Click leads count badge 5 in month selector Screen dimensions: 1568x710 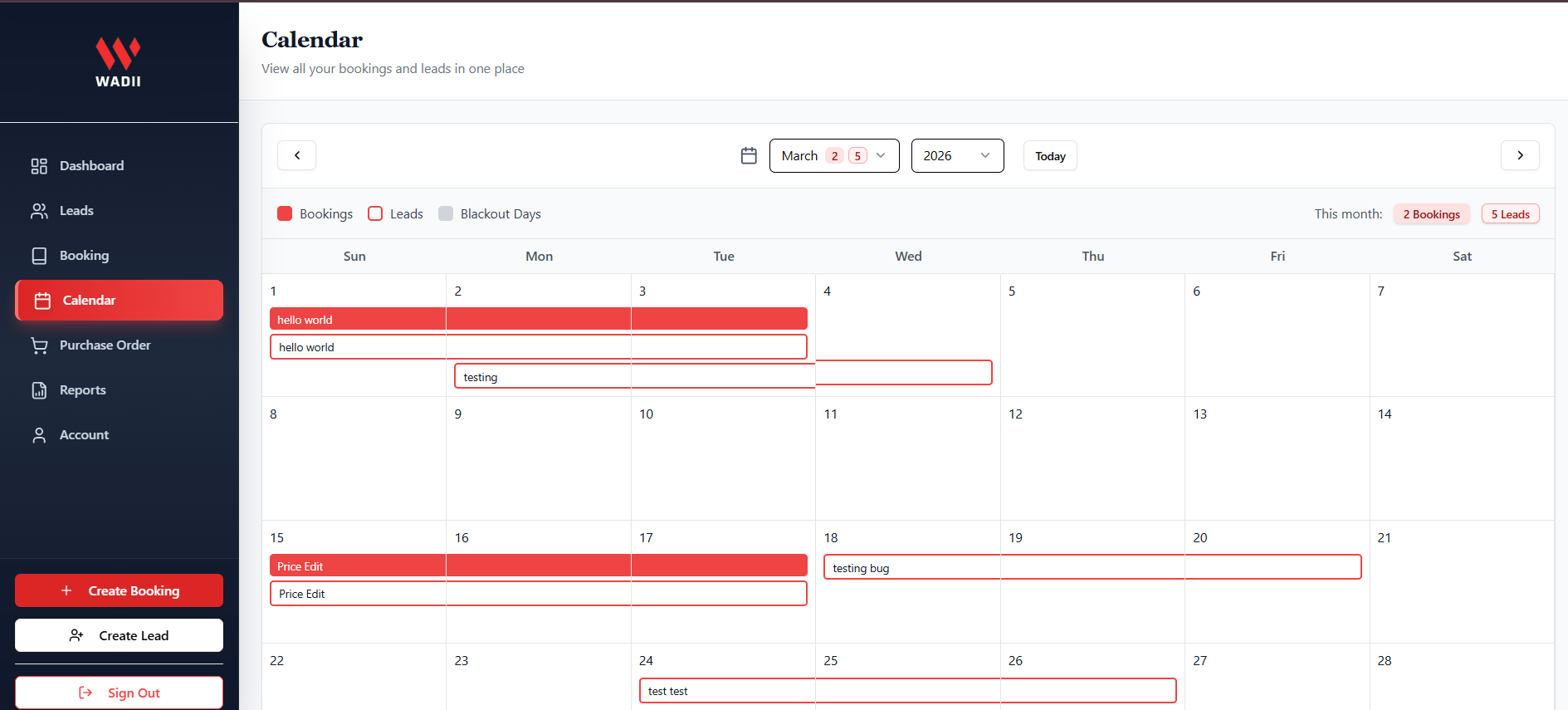857,156
